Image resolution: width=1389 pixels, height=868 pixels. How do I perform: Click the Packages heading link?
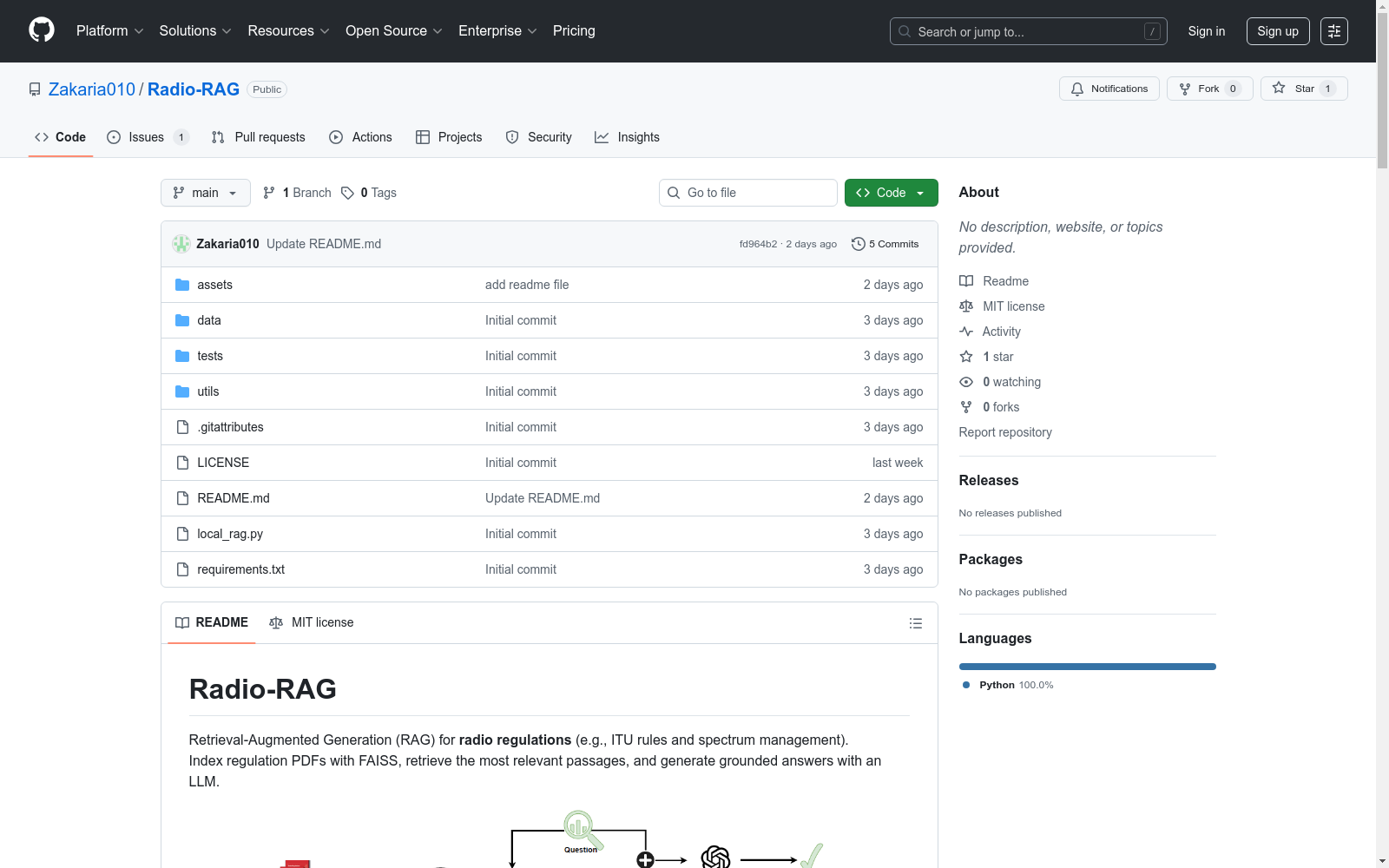(991, 560)
